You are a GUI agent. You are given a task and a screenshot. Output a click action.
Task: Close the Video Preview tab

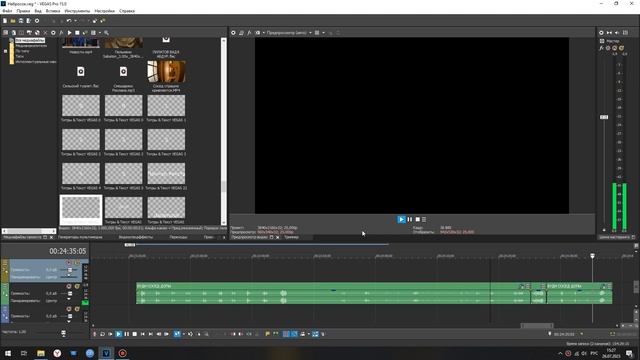click(278, 237)
